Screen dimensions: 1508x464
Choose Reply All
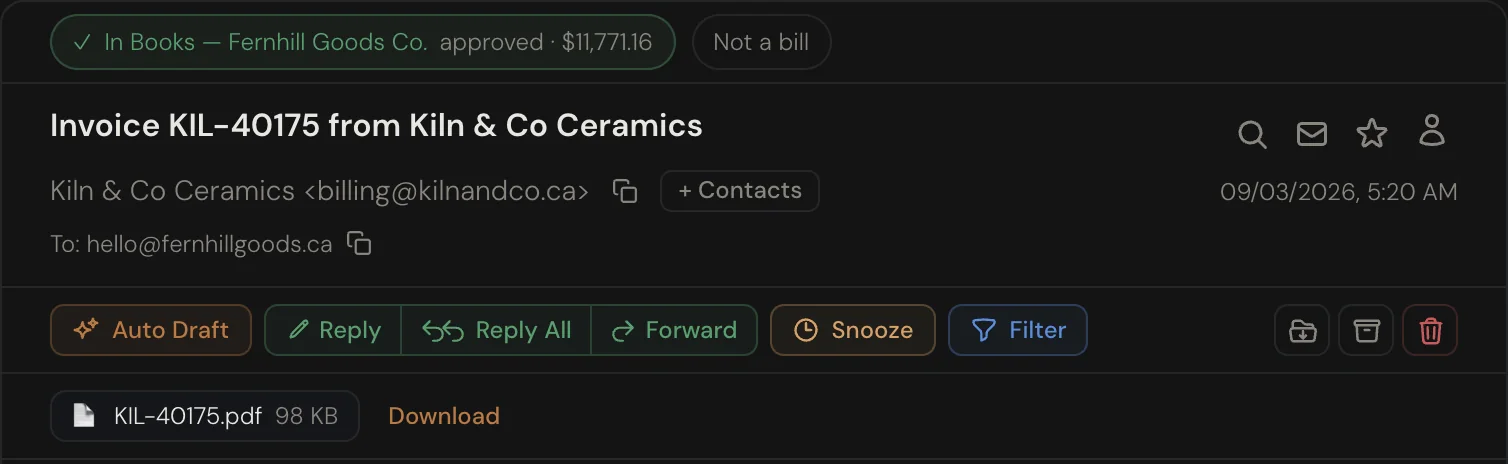[x=496, y=330]
